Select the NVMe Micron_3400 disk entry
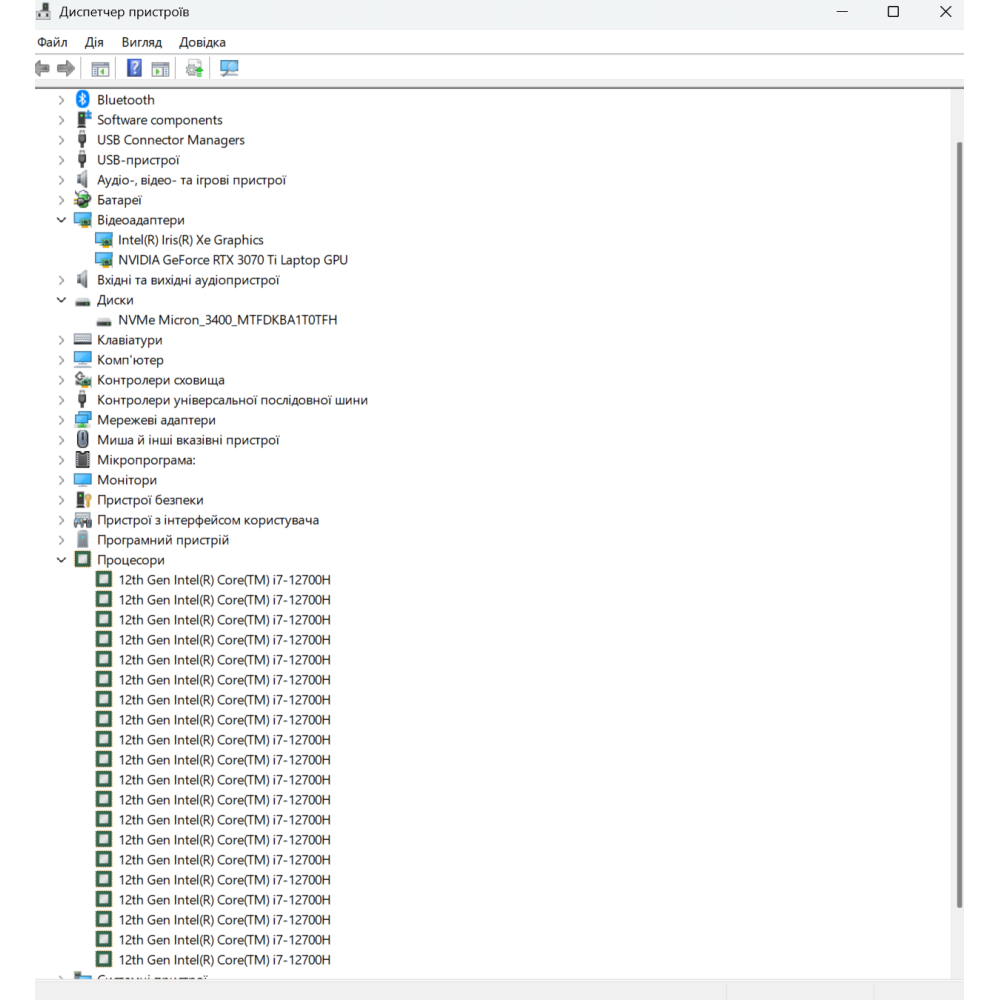 pyautogui.click(x=227, y=320)
